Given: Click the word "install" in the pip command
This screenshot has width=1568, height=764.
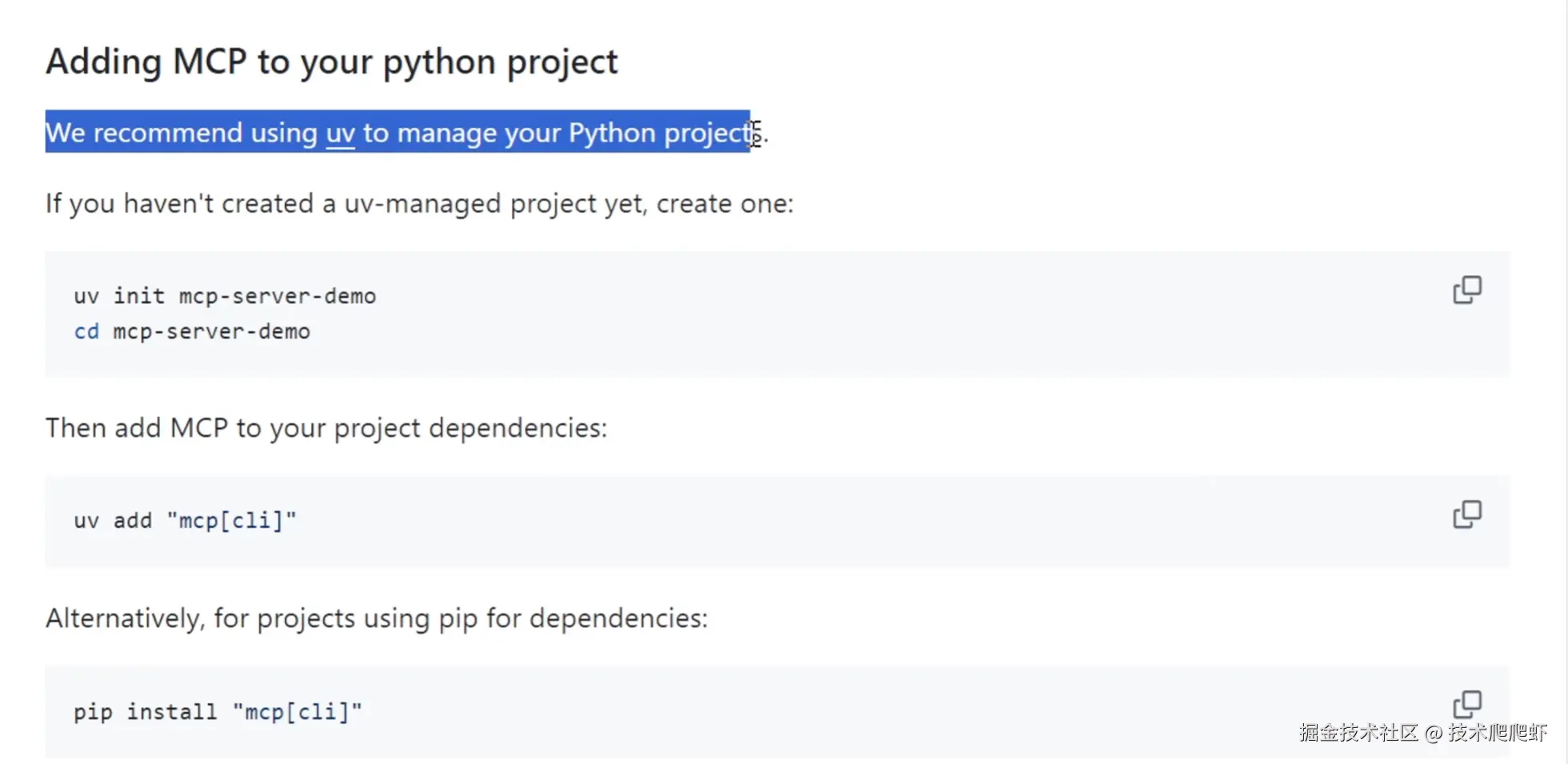Looking at the screenshot, I should click(x=171, y=712).
